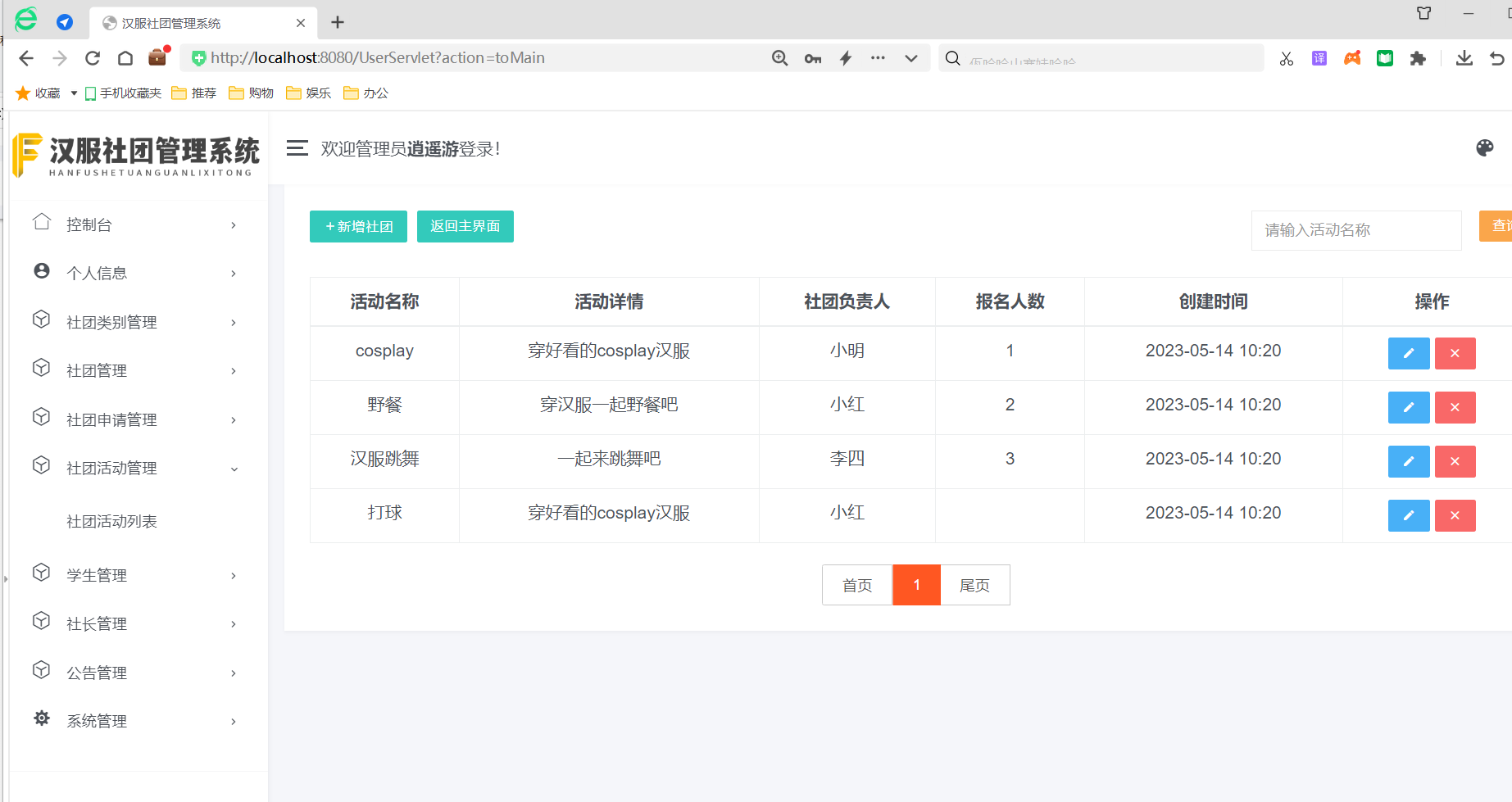The width and height of the screenshot is (1512, 802).
Task: Delete the 汉服跳舞 activity row
Action: coord(1455,461)
